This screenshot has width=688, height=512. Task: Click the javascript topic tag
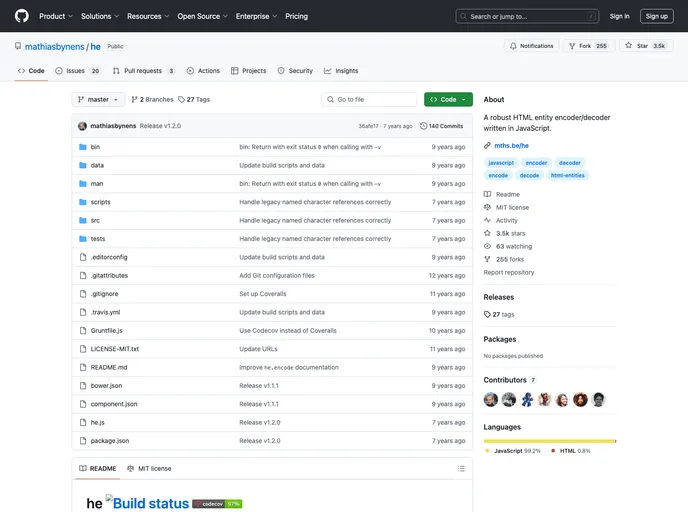click(501, 163)
